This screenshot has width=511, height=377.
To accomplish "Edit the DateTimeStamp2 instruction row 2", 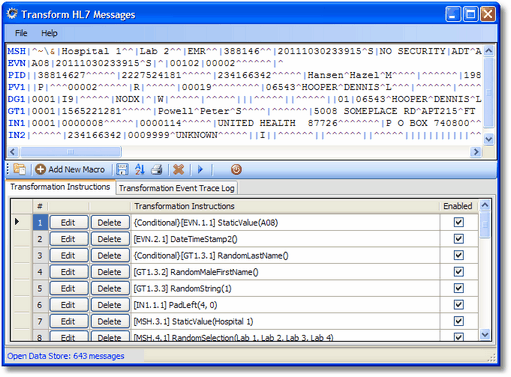I will [68, 239].
